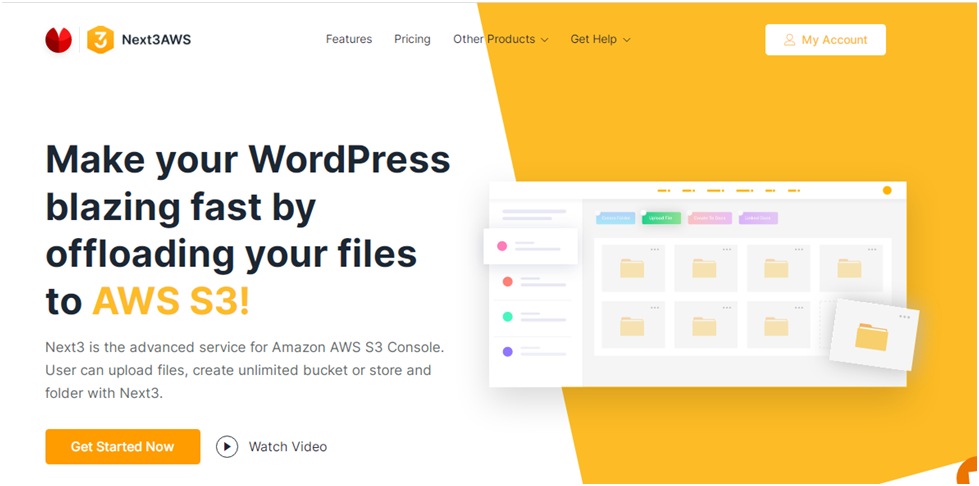979x486 pixels.
Task: Click the red ThemeDev logo icon
Action: click(x=59, y=40)
